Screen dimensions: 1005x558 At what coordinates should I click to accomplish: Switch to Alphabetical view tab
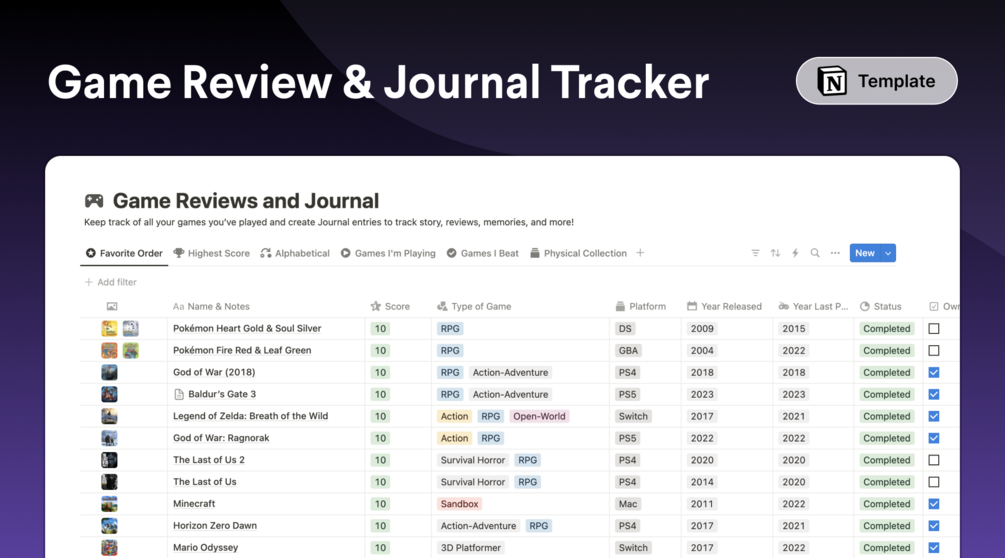[x=295, y=253]
